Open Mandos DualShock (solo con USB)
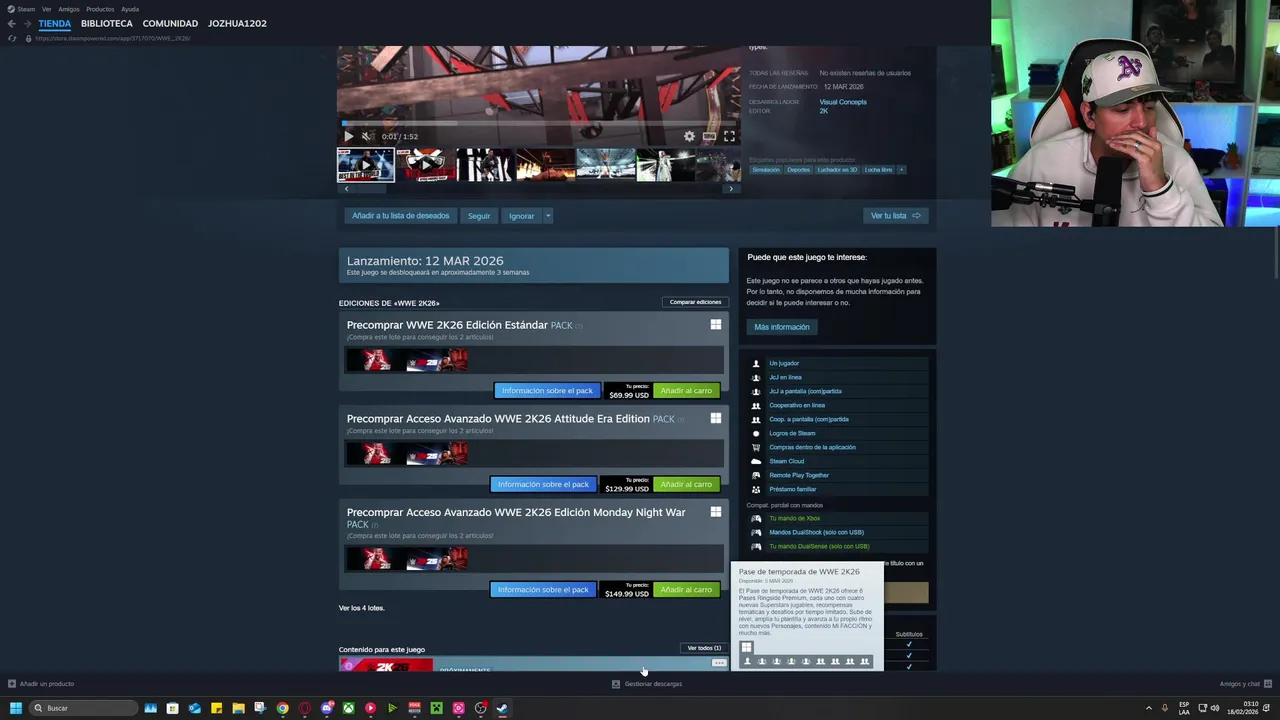Screen dimensions: 1280x720 [x=816, y=533]
